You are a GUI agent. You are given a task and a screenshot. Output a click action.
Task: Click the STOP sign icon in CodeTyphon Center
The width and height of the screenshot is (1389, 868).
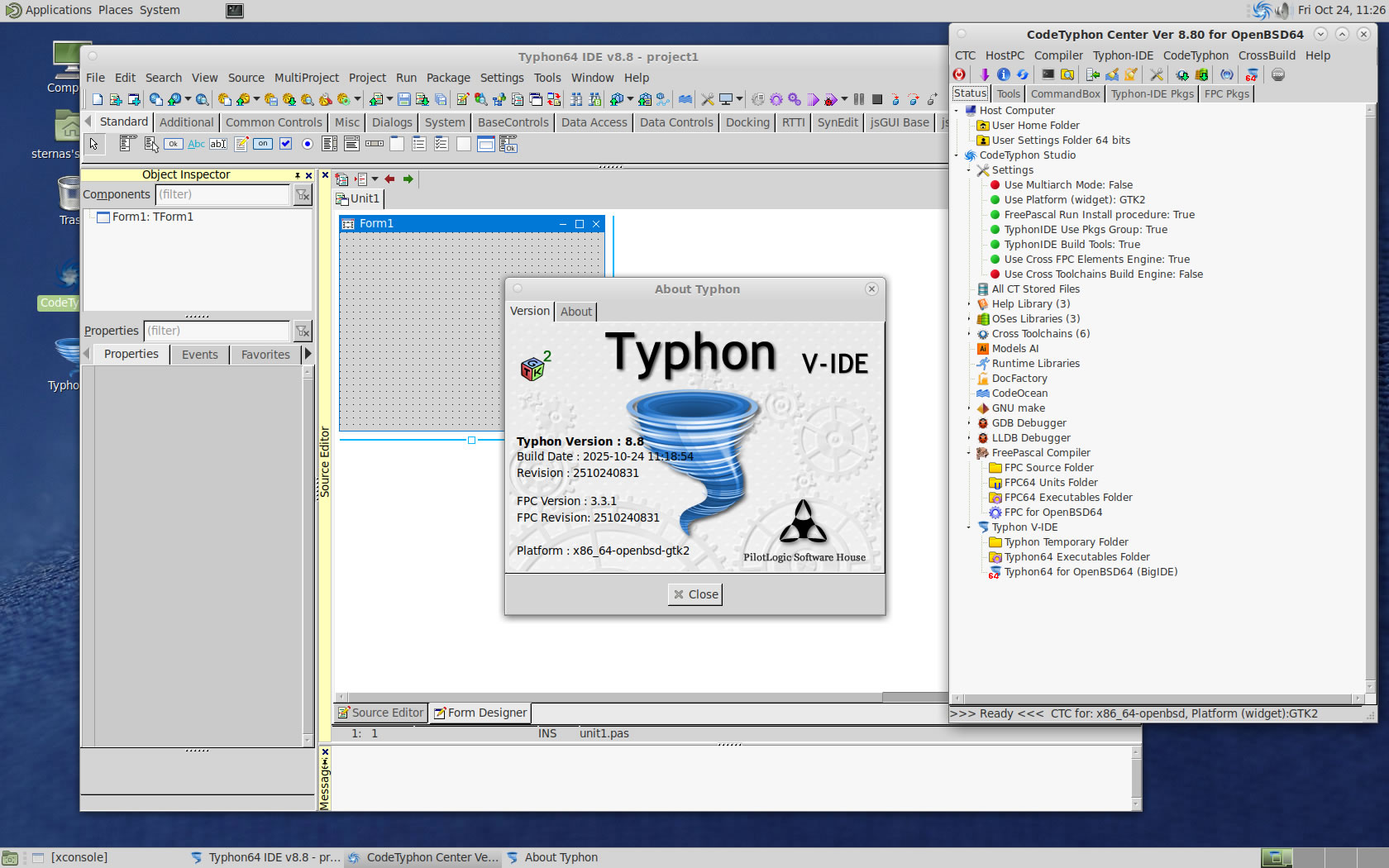[x=1278, y=75]
